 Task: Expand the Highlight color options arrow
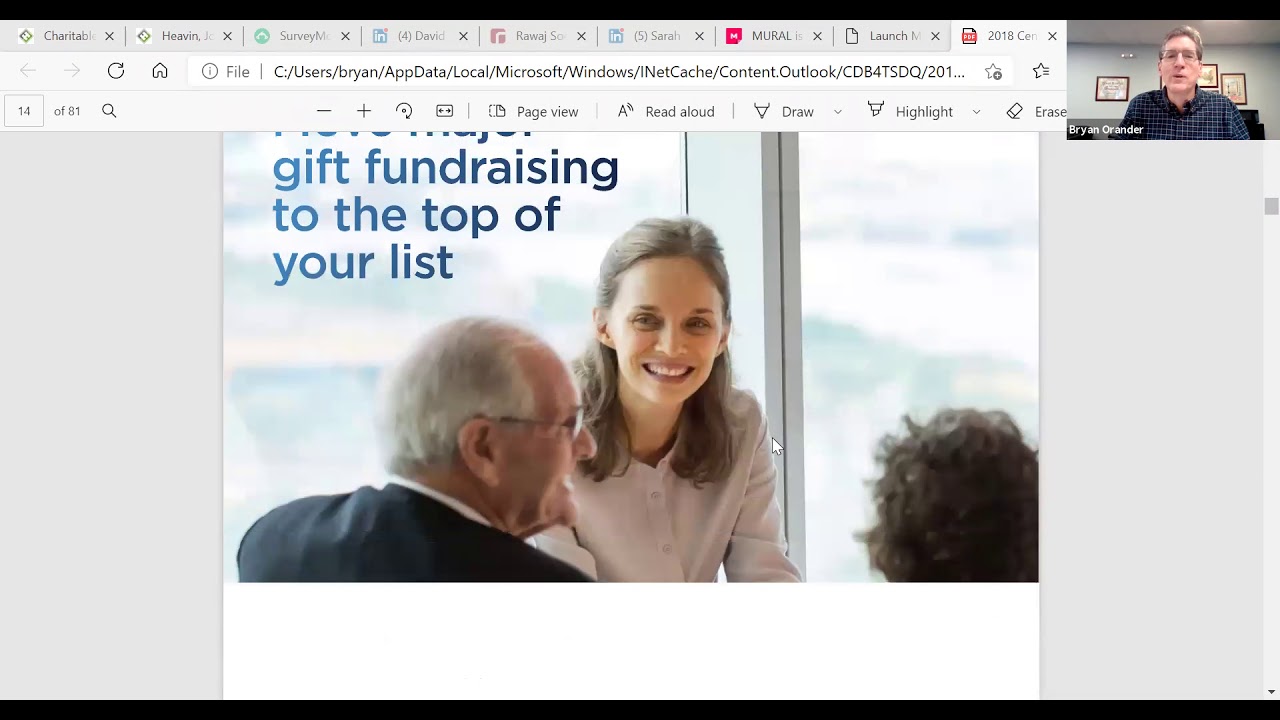point(976,112)
